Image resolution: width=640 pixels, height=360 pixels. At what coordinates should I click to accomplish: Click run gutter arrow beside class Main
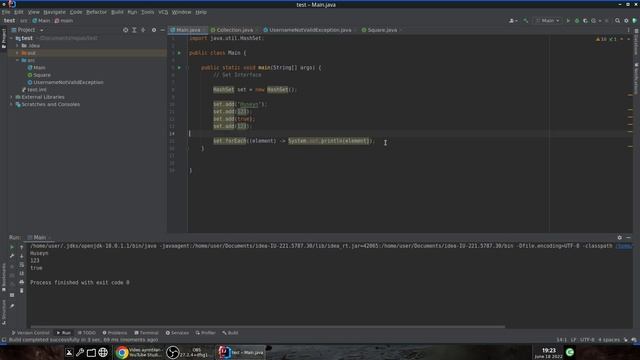(x=179, y=53)
